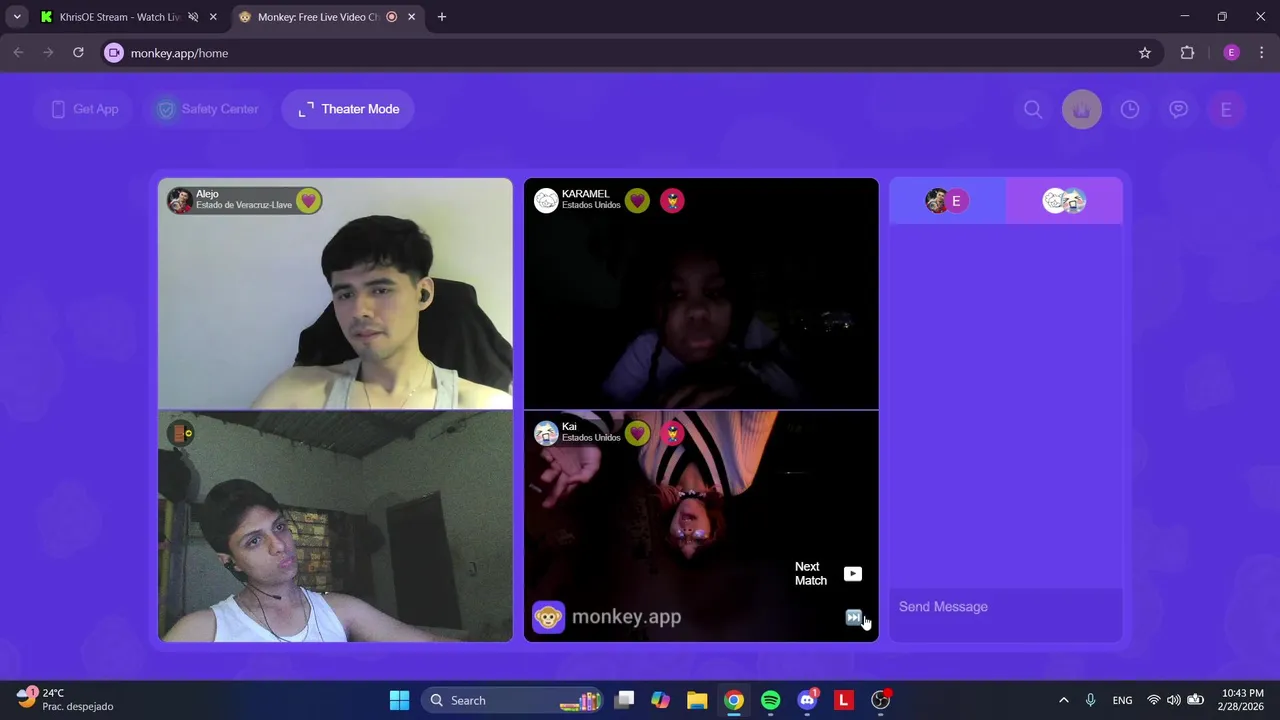Report Kai with the police icon
Image resolution: width=1280 pixels, height=720 pixels.
tap(672, 433)
